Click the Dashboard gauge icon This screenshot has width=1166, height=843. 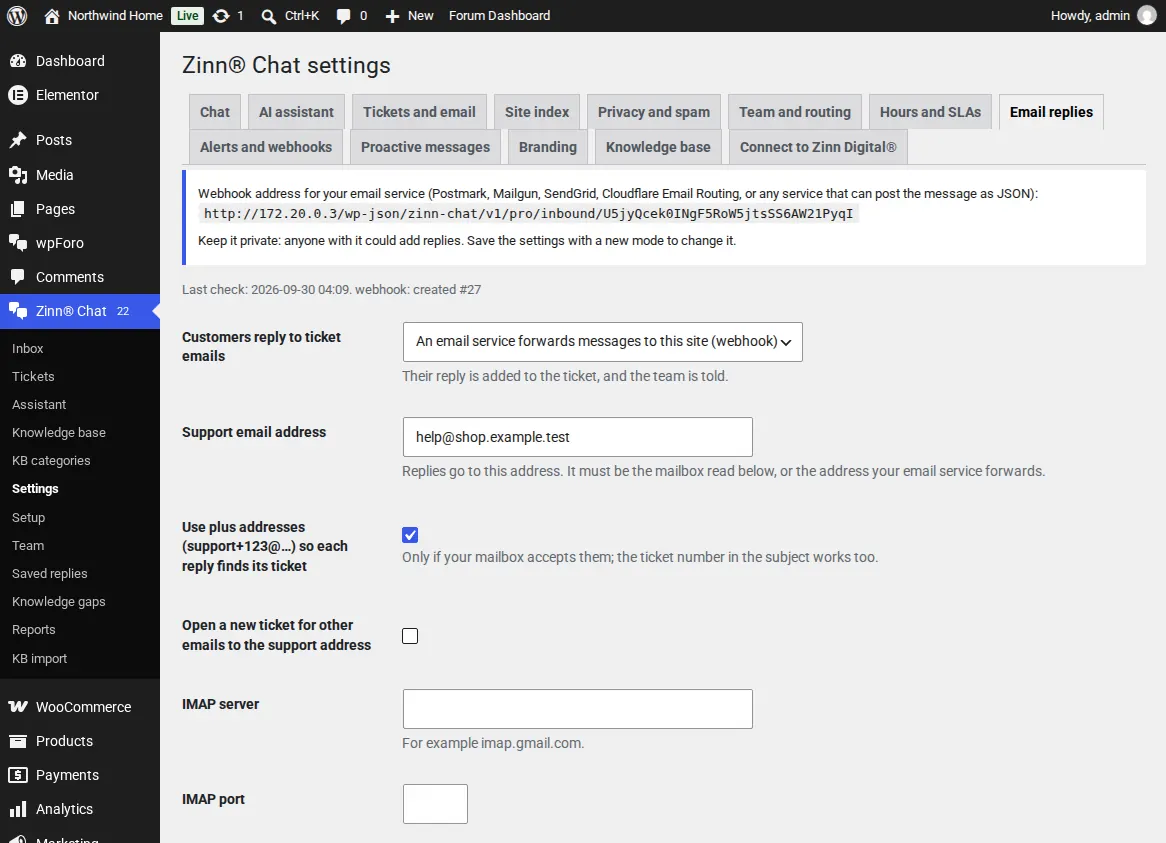pos(18,61)
